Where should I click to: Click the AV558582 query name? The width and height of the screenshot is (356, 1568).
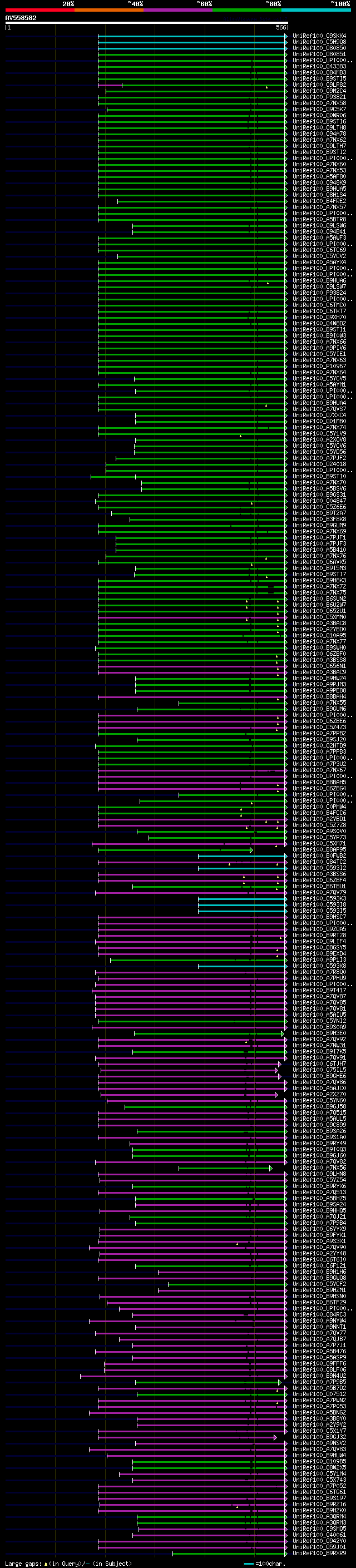click(21, 18)
